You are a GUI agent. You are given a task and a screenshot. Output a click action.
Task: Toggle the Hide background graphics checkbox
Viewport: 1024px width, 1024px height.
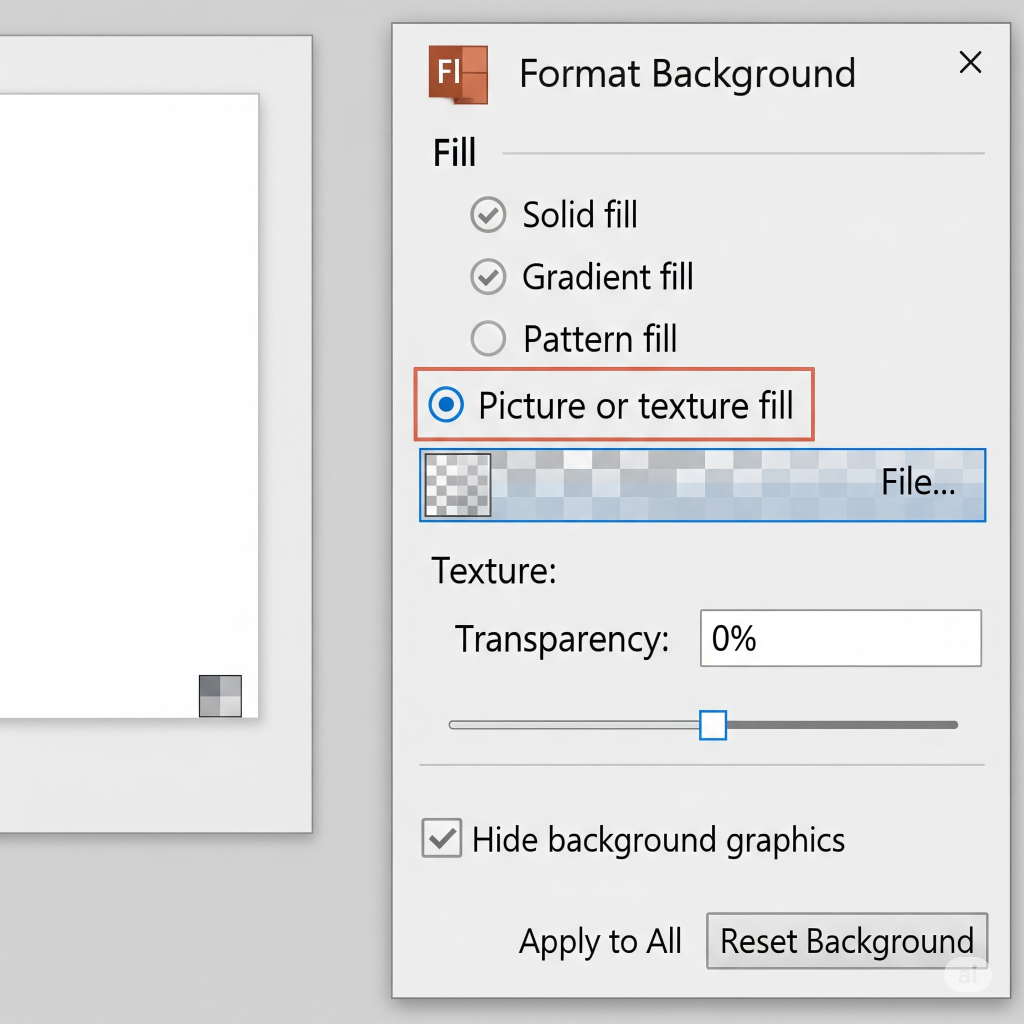pos(442,838)
